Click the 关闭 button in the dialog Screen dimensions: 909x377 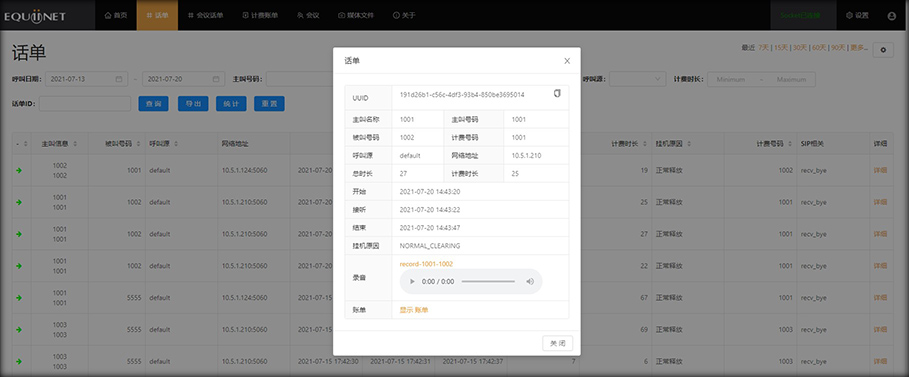558,343
